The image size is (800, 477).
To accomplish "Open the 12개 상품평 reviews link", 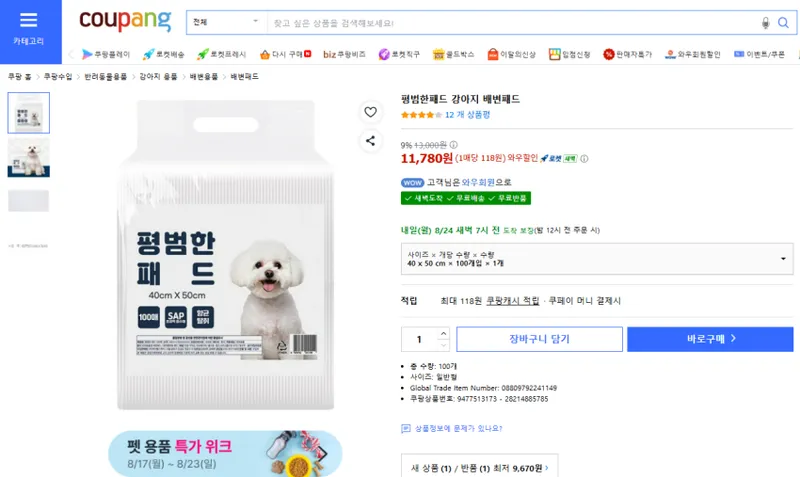I will pos(467,115).
